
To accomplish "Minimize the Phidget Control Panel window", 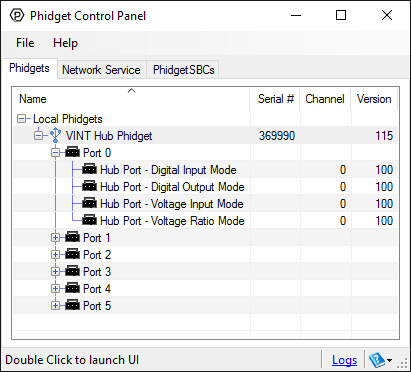I will pyautogui.click(x=296, y=15).
